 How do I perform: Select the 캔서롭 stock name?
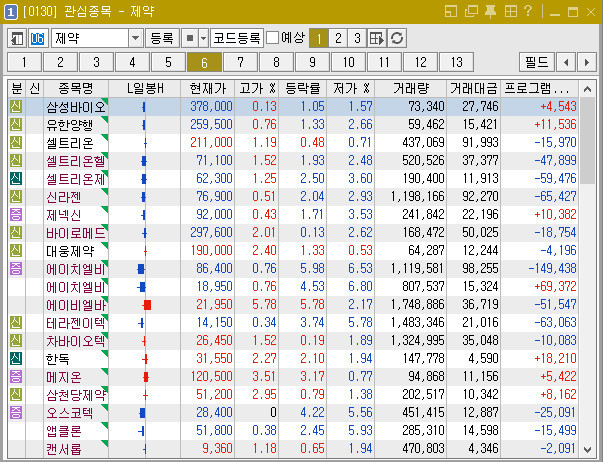click(x=64, y=449)
